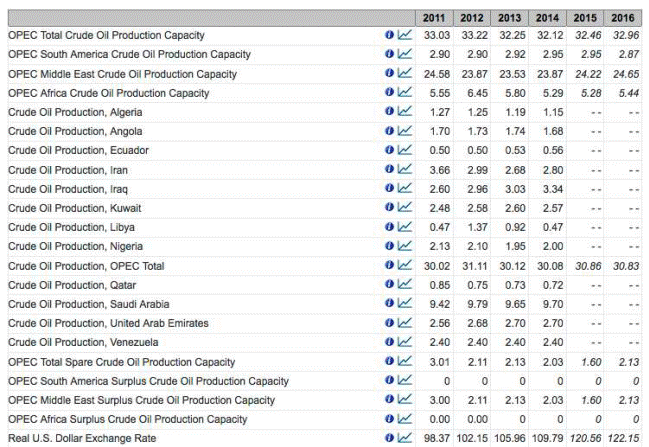Open chart icon for OPEC South America Surplus Crude Oil Production Capacity

[x=405, y=380]
